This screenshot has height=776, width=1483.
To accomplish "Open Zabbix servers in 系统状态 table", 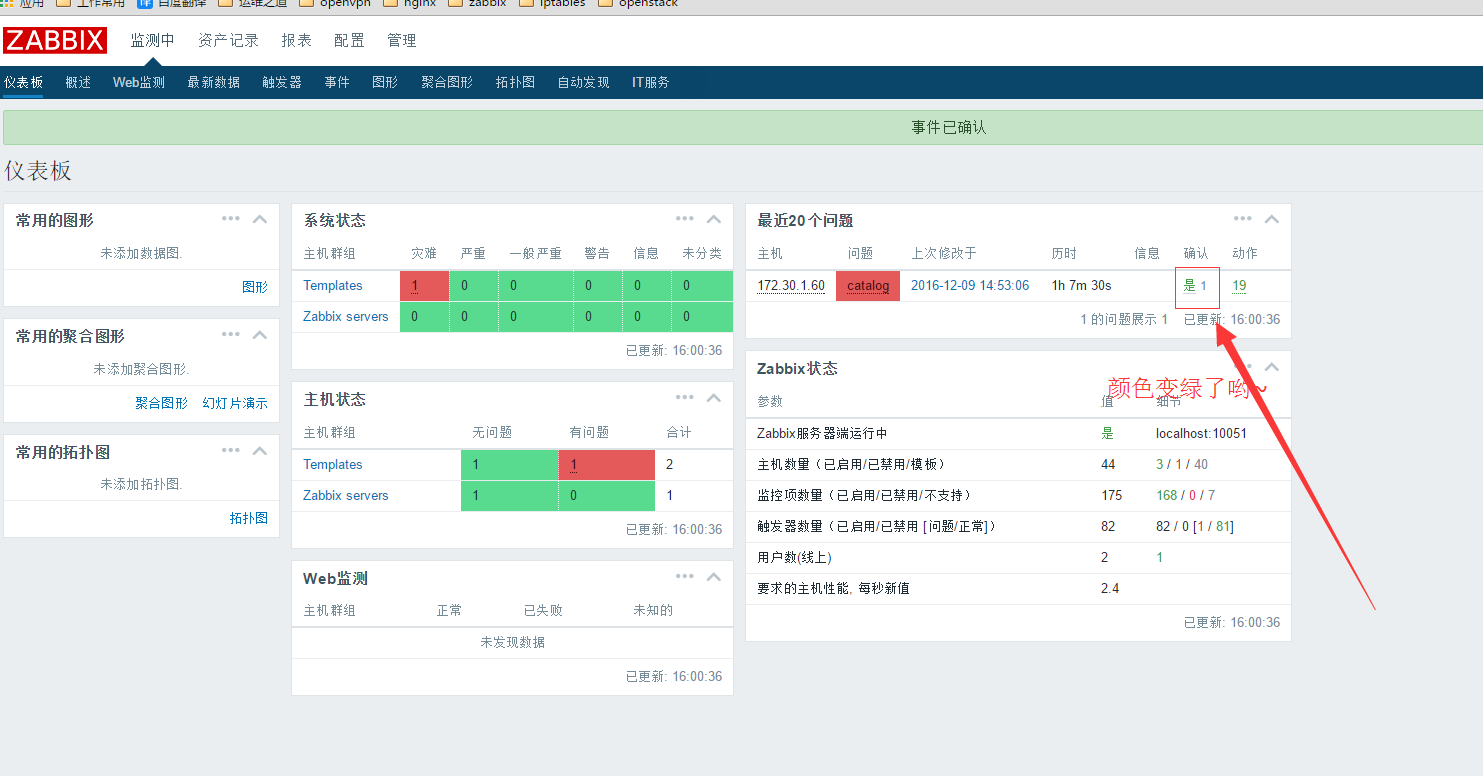I will 346,317.
